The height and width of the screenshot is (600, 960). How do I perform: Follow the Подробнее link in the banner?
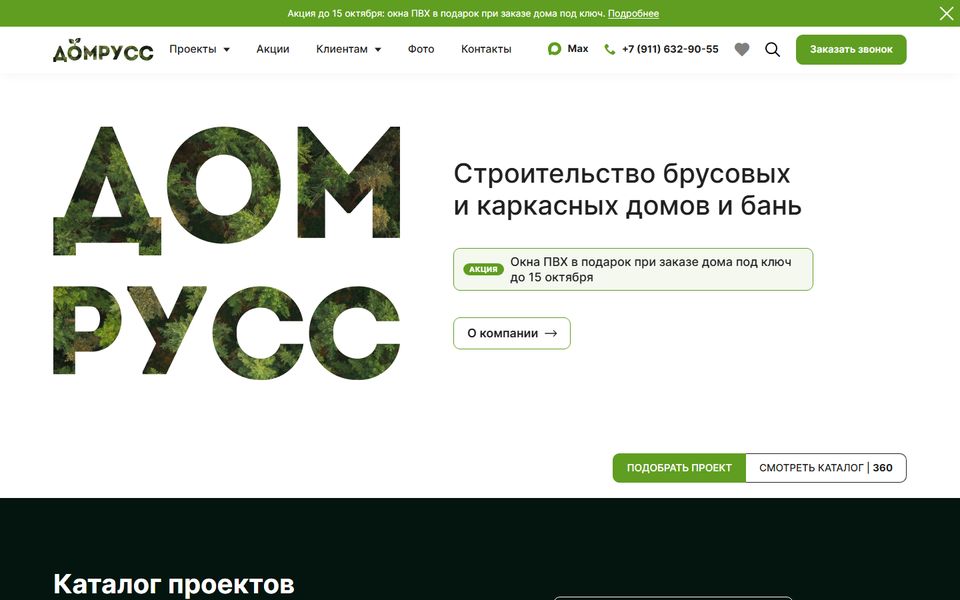coord(633,13)
